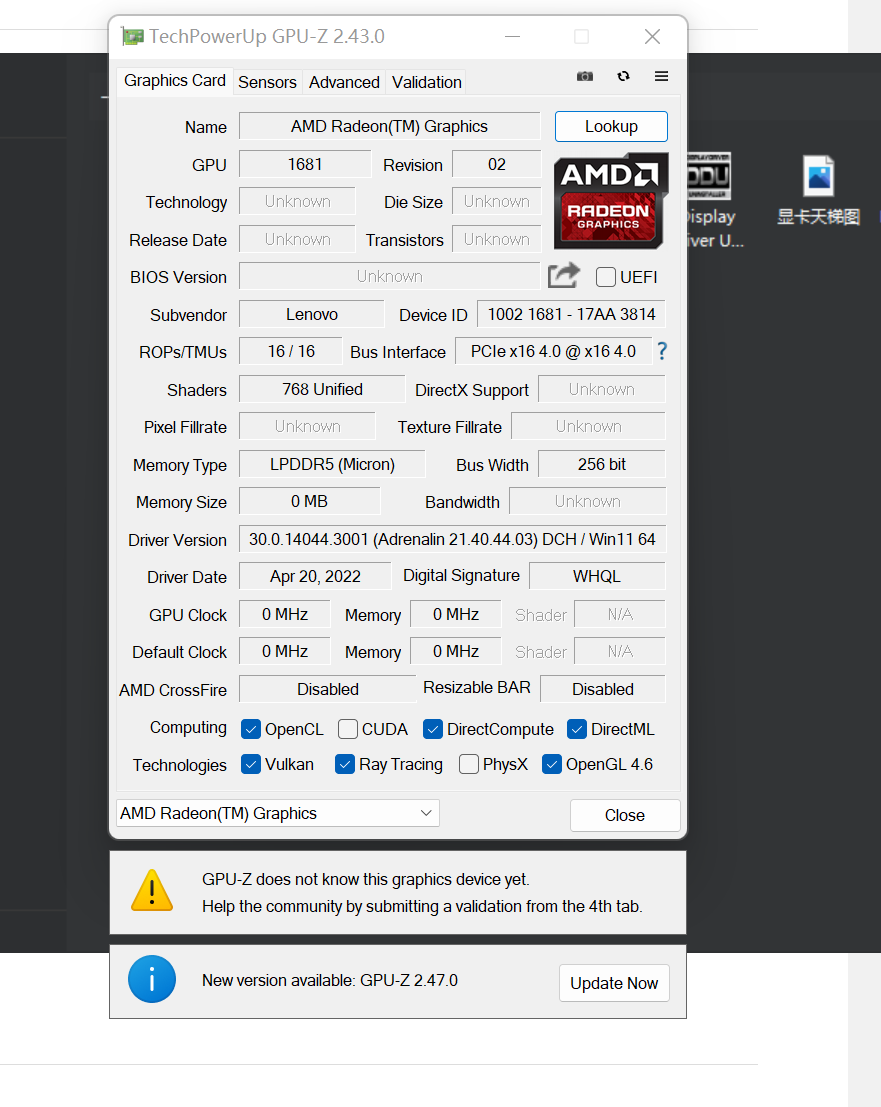Click the yellow warning icon
The height and width of the screenshot is (1107, 881).
point(152,891)
